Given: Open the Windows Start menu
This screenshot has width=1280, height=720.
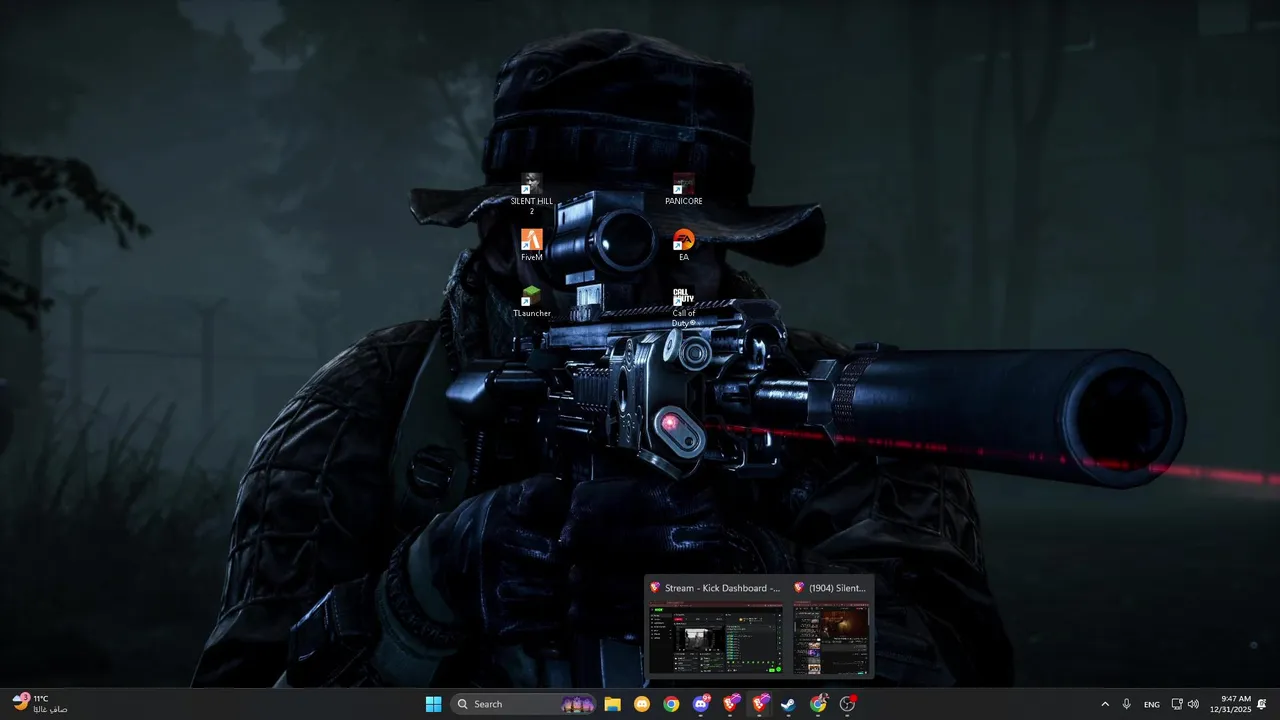Looking at the screenshot, I should tap(434, 704).
